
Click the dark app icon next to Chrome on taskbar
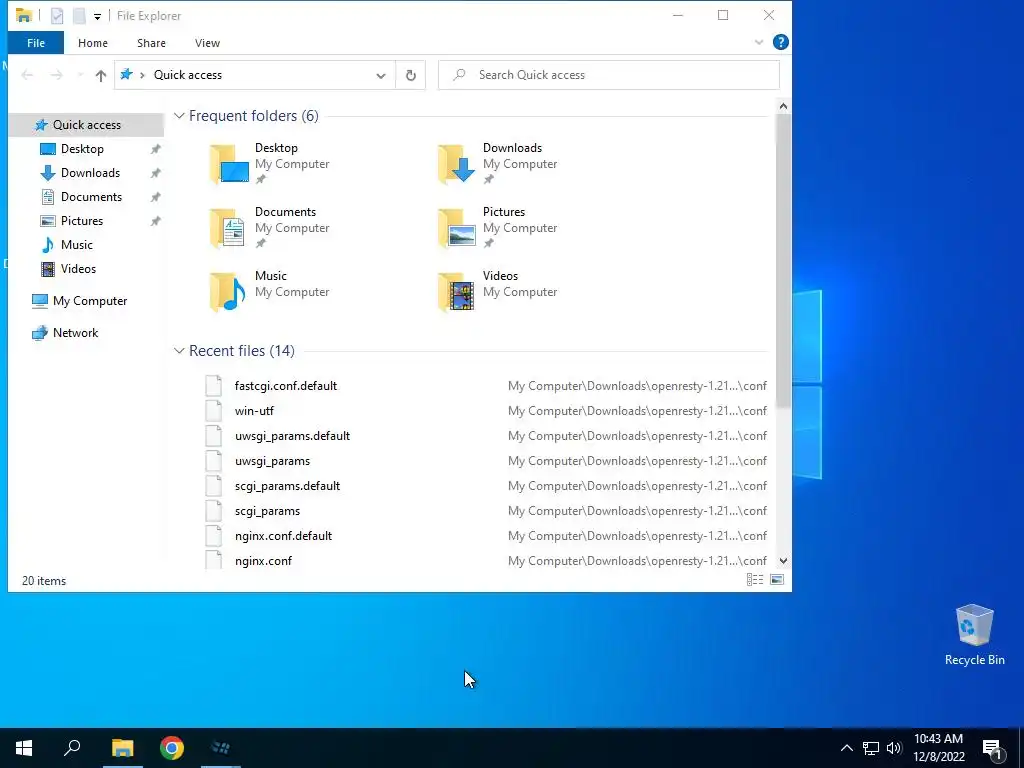click(221, 748)
